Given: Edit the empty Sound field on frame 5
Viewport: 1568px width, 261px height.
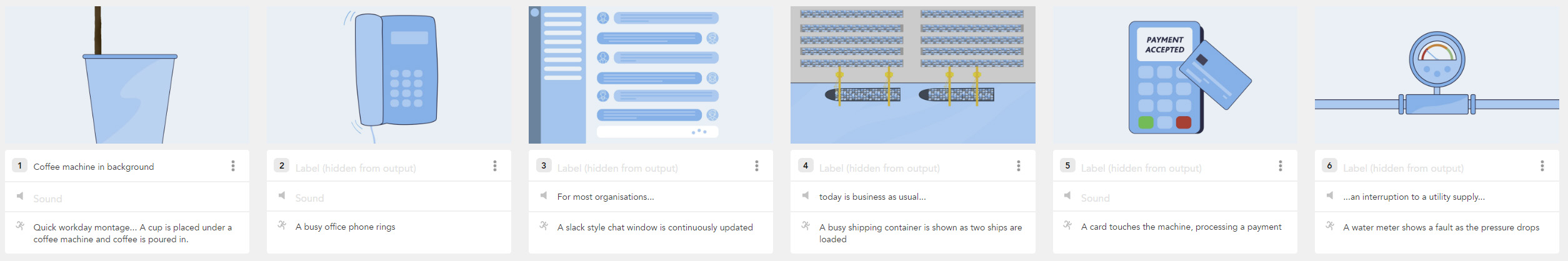Looking at the screenshot, I should (1181, 198).
